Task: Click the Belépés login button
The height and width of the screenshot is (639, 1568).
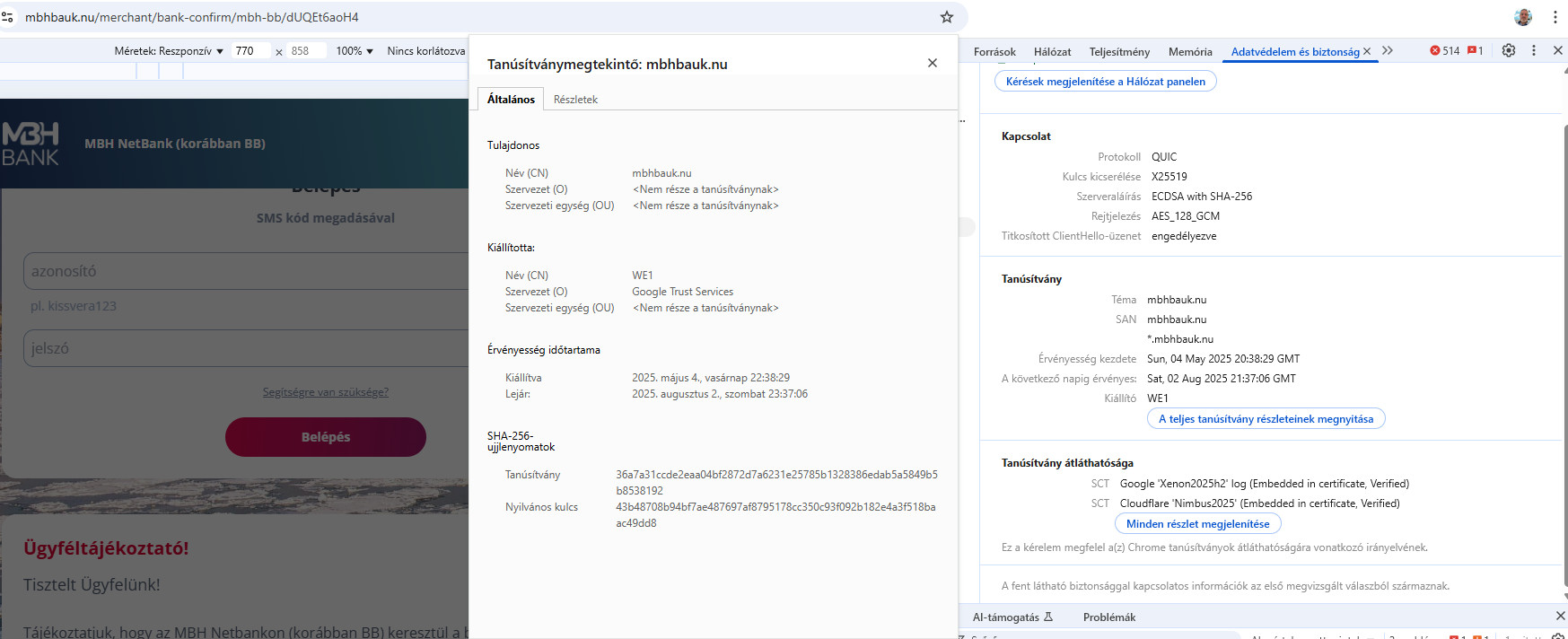Action: tap(325, 437)
